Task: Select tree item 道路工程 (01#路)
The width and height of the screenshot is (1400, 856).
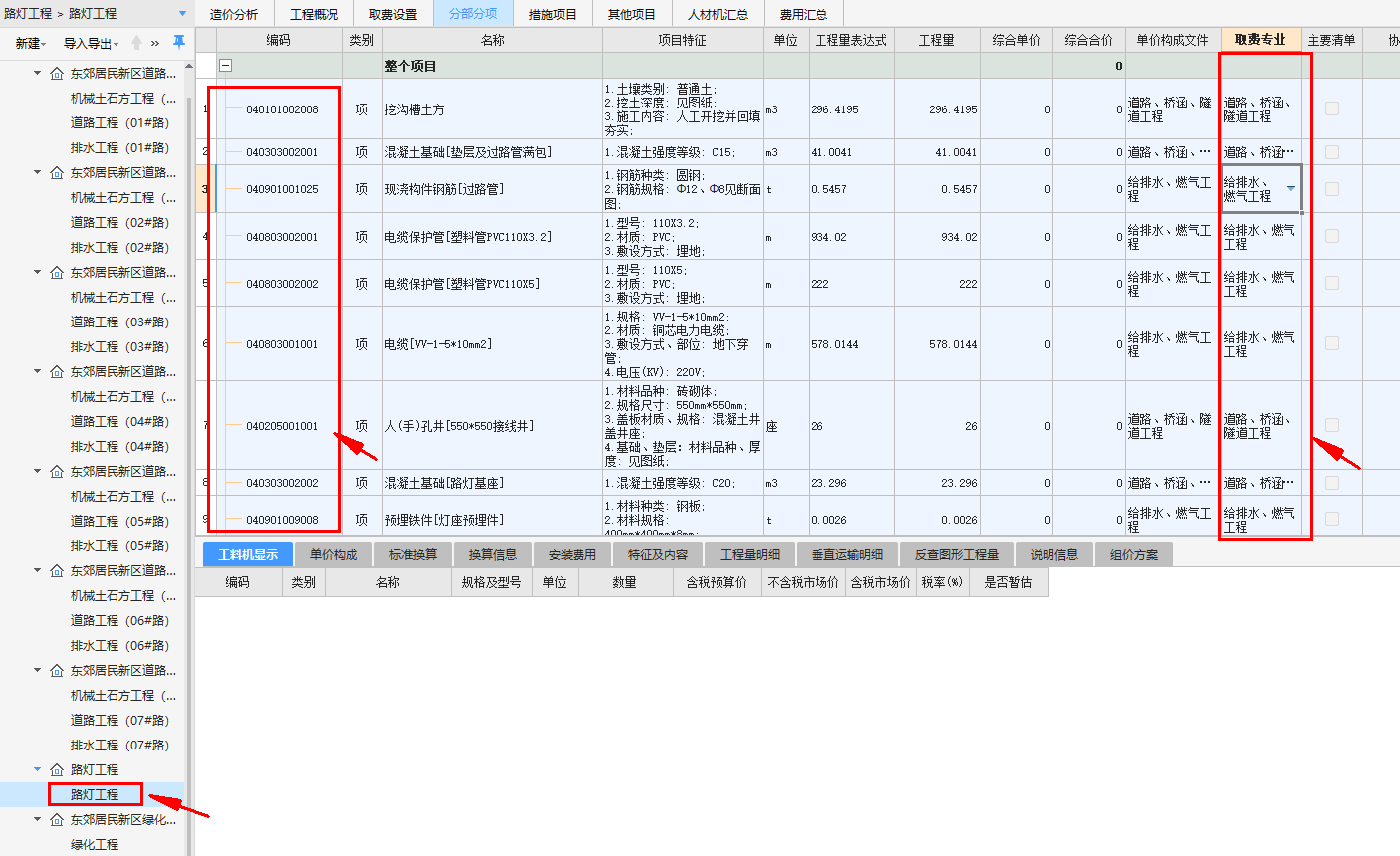Action: point(119,123)
